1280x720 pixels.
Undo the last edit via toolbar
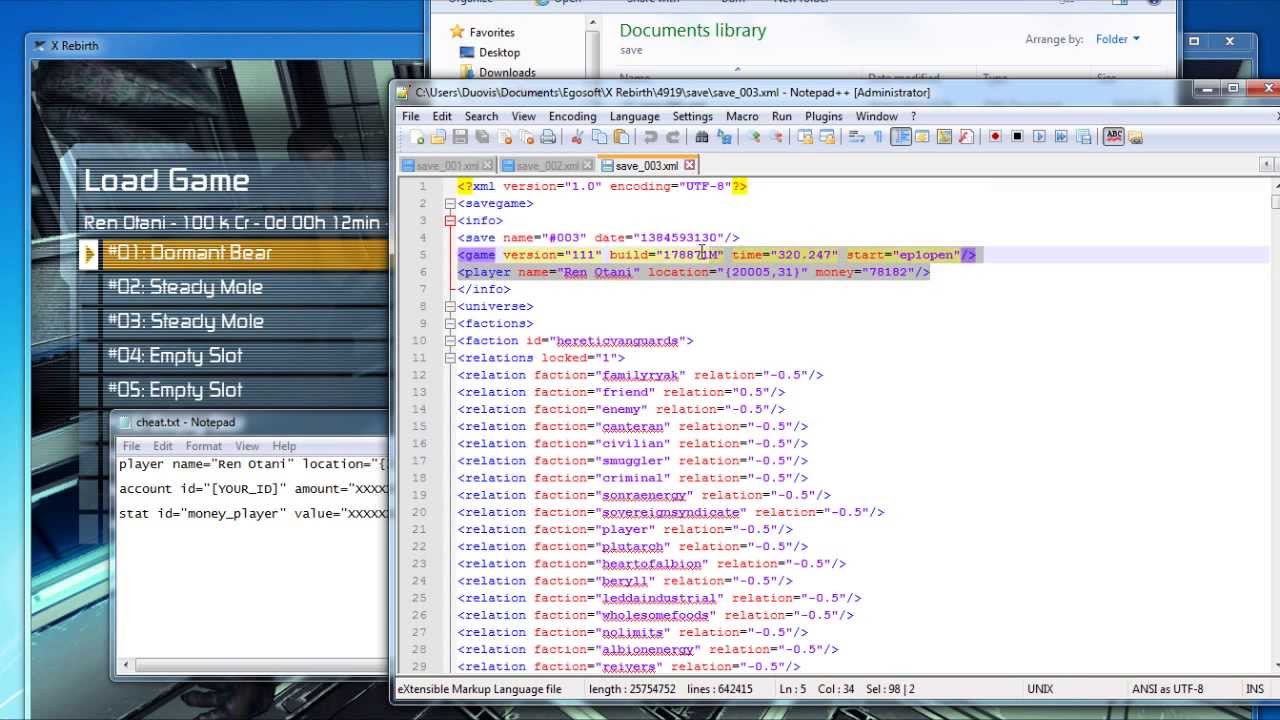(651, 137)
